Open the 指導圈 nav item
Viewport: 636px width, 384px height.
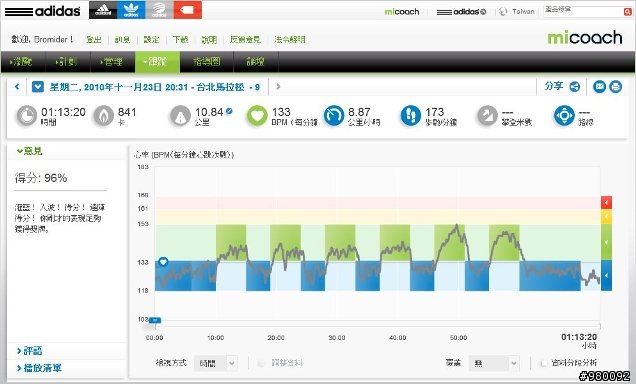tap(206, 62)
